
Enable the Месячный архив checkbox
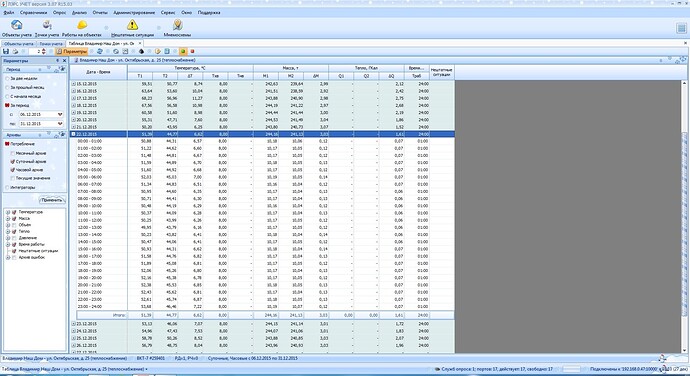point(13,153)
